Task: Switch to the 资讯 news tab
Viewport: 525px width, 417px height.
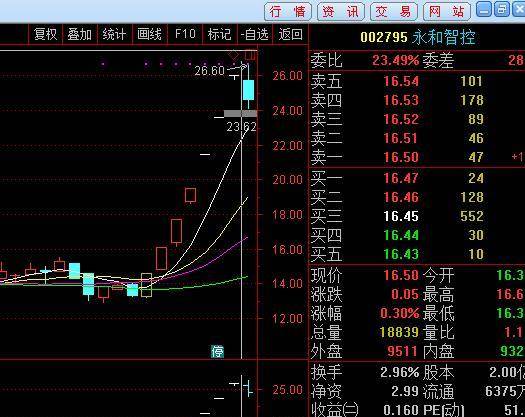Action: pyautogui.click(x=341, y=12)
